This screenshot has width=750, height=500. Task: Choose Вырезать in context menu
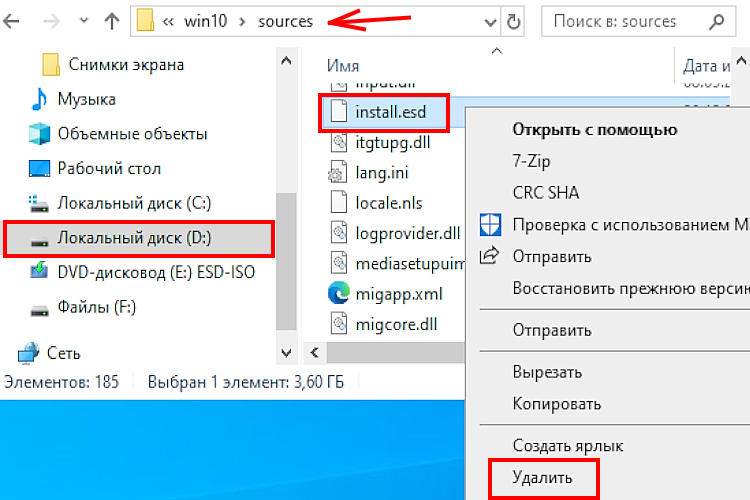pos(547,372)
